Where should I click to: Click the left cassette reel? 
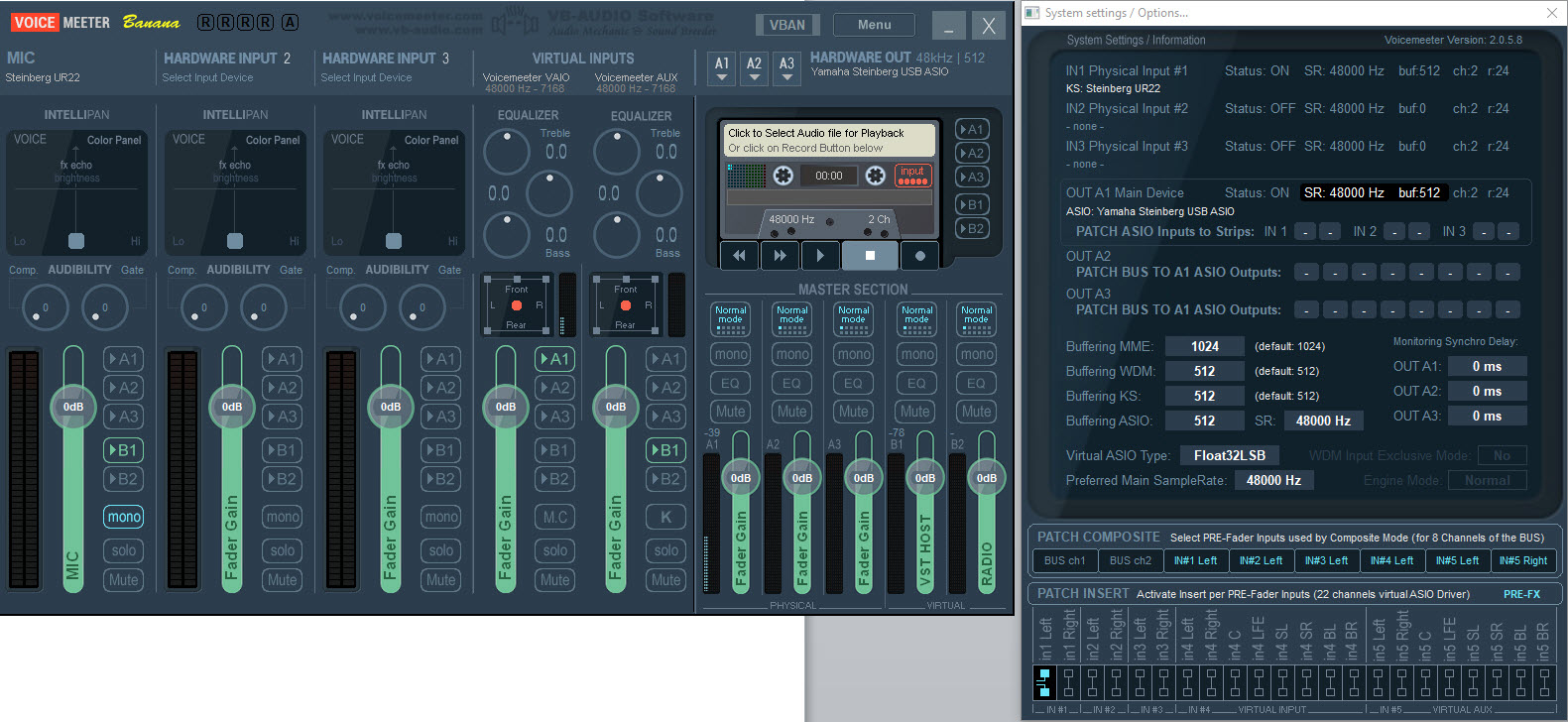click(784, 176)
